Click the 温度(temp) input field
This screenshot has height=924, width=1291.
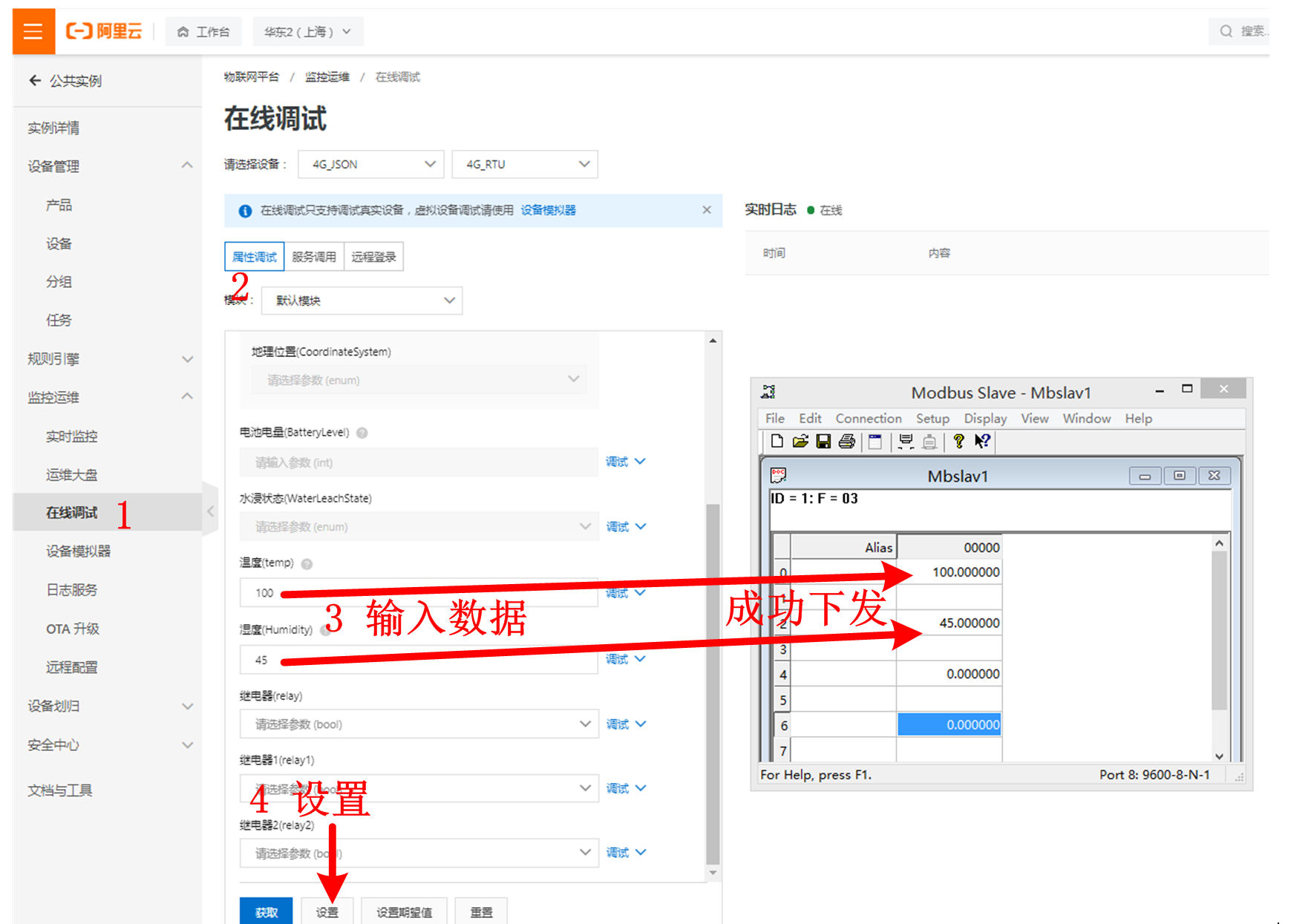(418, 592)
